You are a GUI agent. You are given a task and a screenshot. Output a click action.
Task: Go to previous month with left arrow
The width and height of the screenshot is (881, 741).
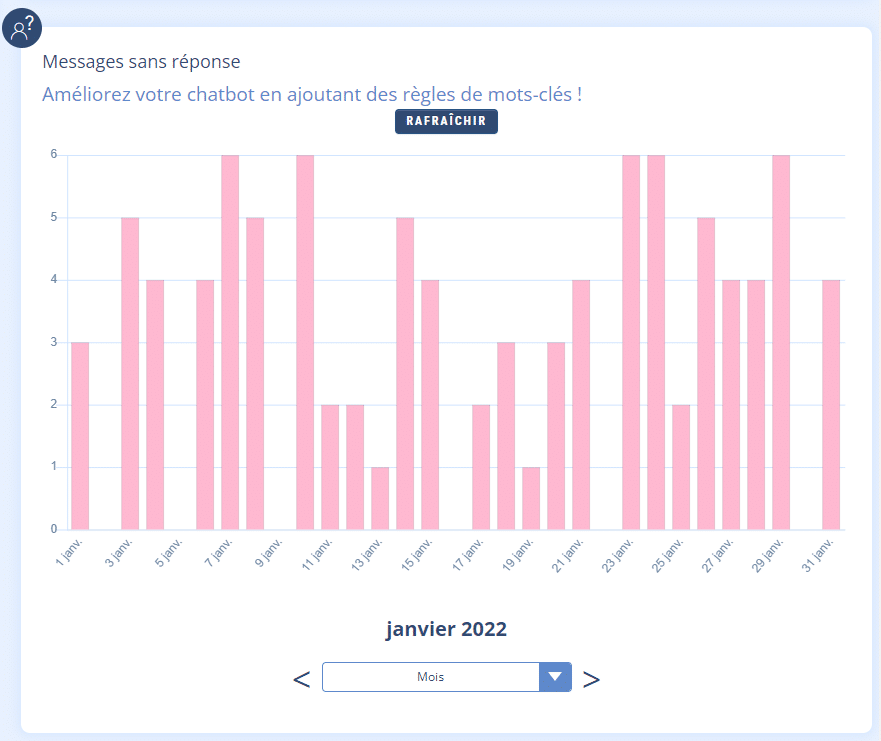pyautogui.click(x=301, y=679)
